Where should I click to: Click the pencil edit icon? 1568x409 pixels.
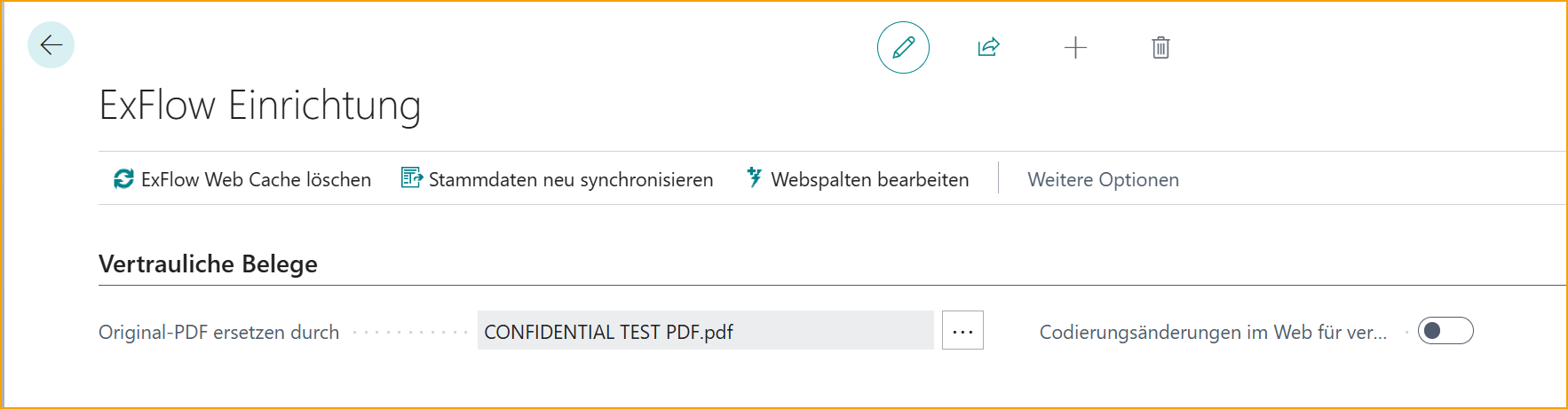click(903, 47)
